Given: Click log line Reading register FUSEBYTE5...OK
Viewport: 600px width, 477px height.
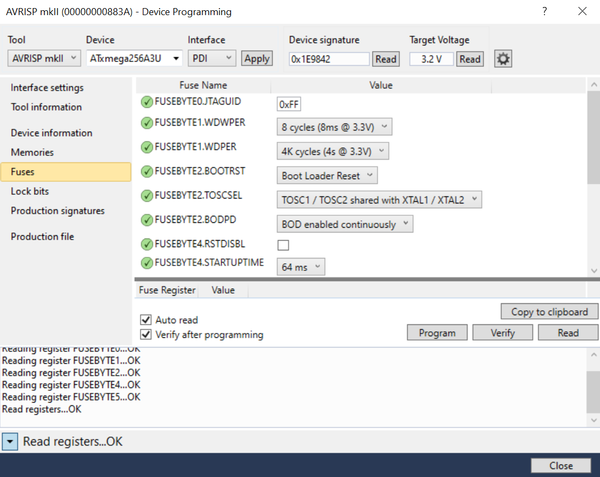Looking at the screenshot, I should click(71, 397).
